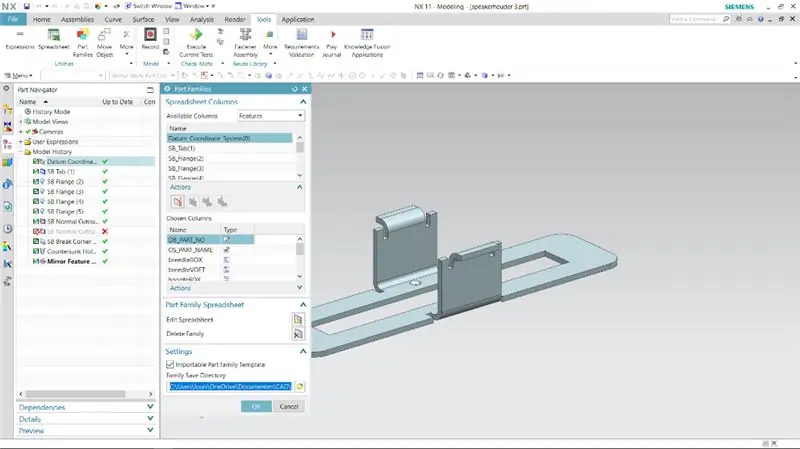Toggle checkbox for SB Tab (1)
Image resolution: width=800 pixels, height=449 pixels.
click(36, 171)
